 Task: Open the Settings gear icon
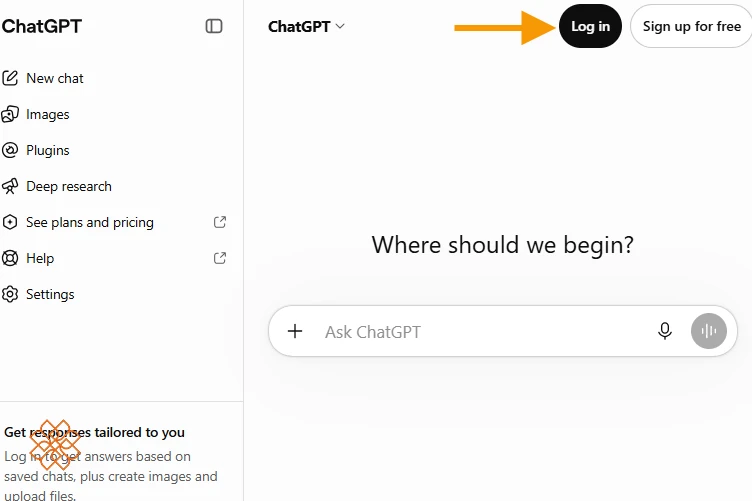pos(10,294)
